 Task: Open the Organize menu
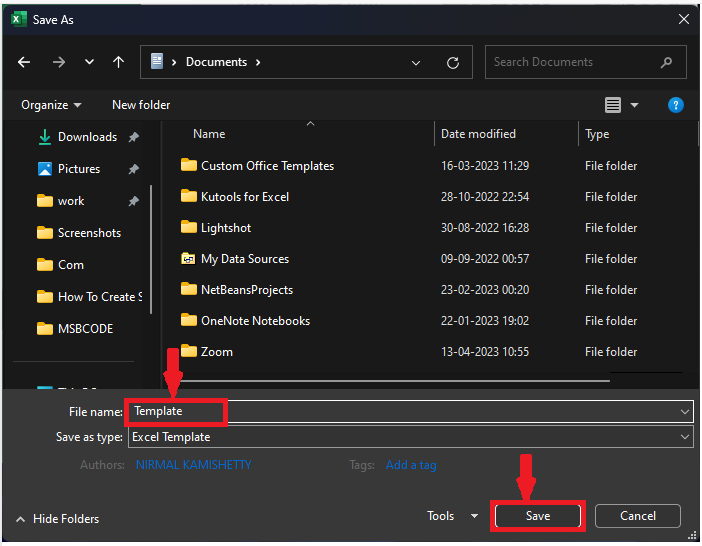(x=50, y=105)
